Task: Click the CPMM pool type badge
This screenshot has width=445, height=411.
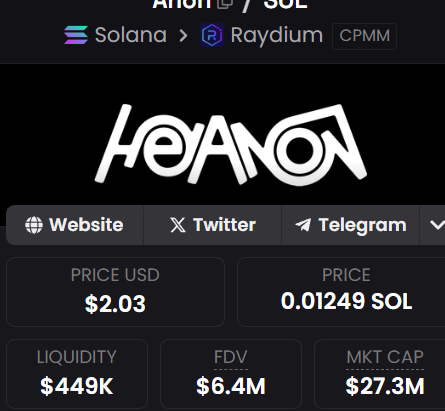Action: click(x=364, y=36)
